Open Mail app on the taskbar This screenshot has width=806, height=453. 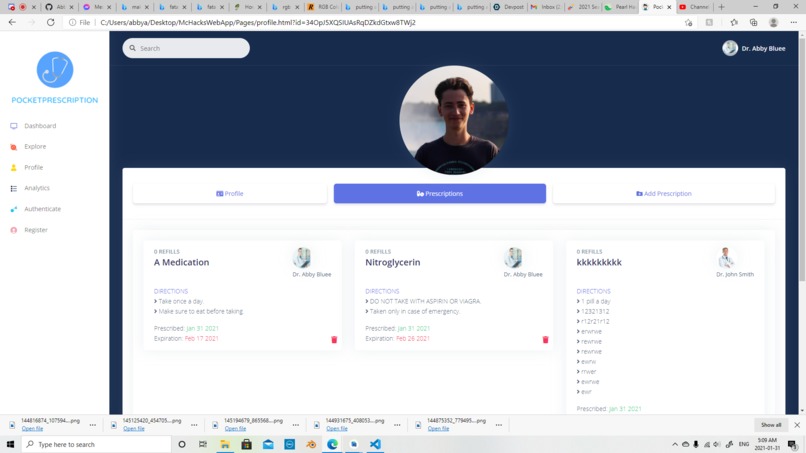(x=268, y=444)
